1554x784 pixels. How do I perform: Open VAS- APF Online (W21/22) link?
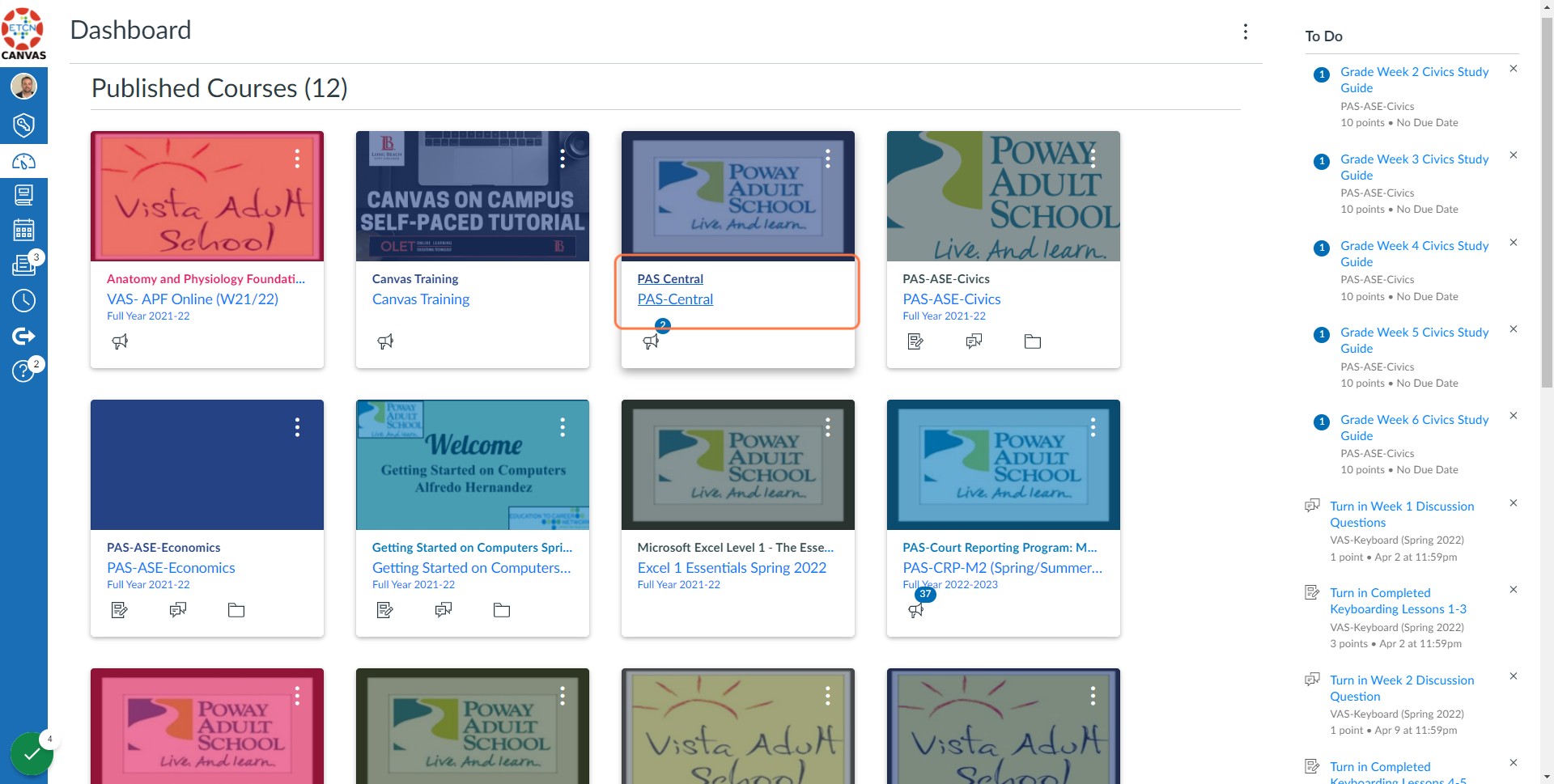pyautogui.click(x=193, y=299)
